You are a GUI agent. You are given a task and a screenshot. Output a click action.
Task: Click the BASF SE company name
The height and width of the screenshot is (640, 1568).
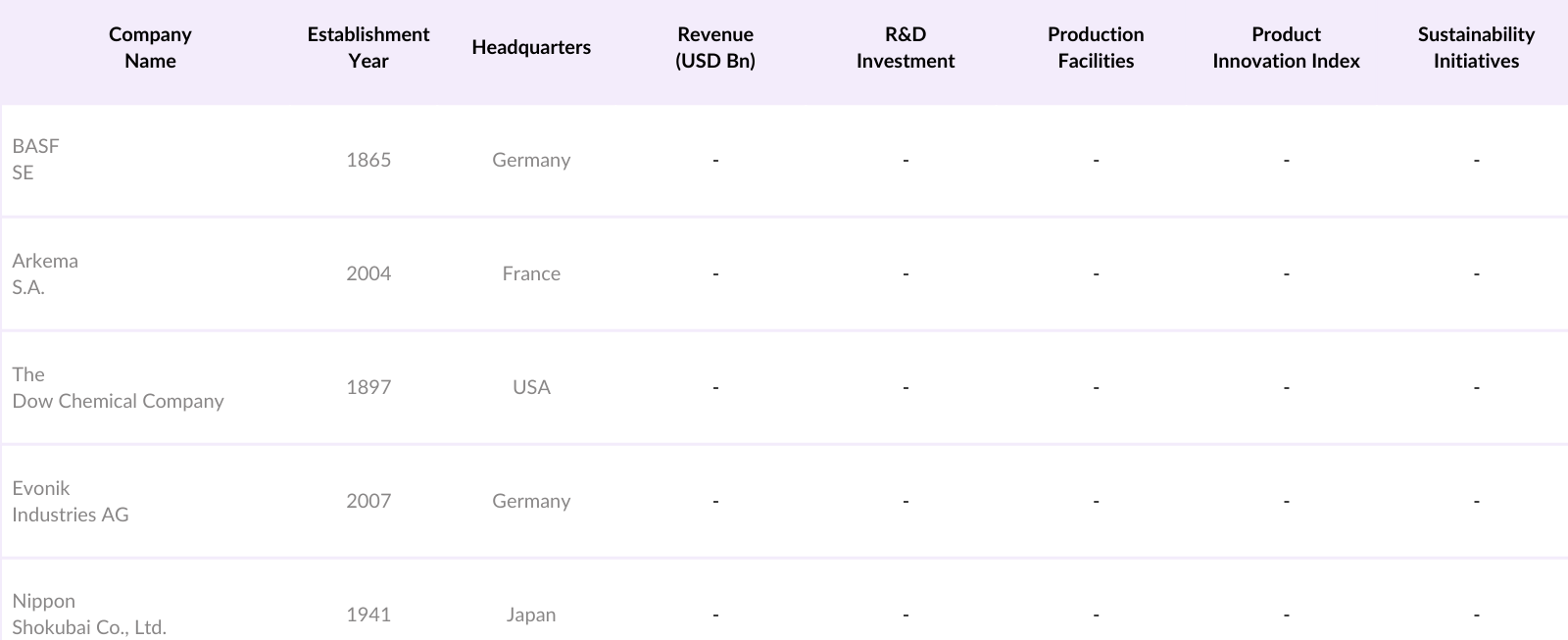click(x=36, y=159)
